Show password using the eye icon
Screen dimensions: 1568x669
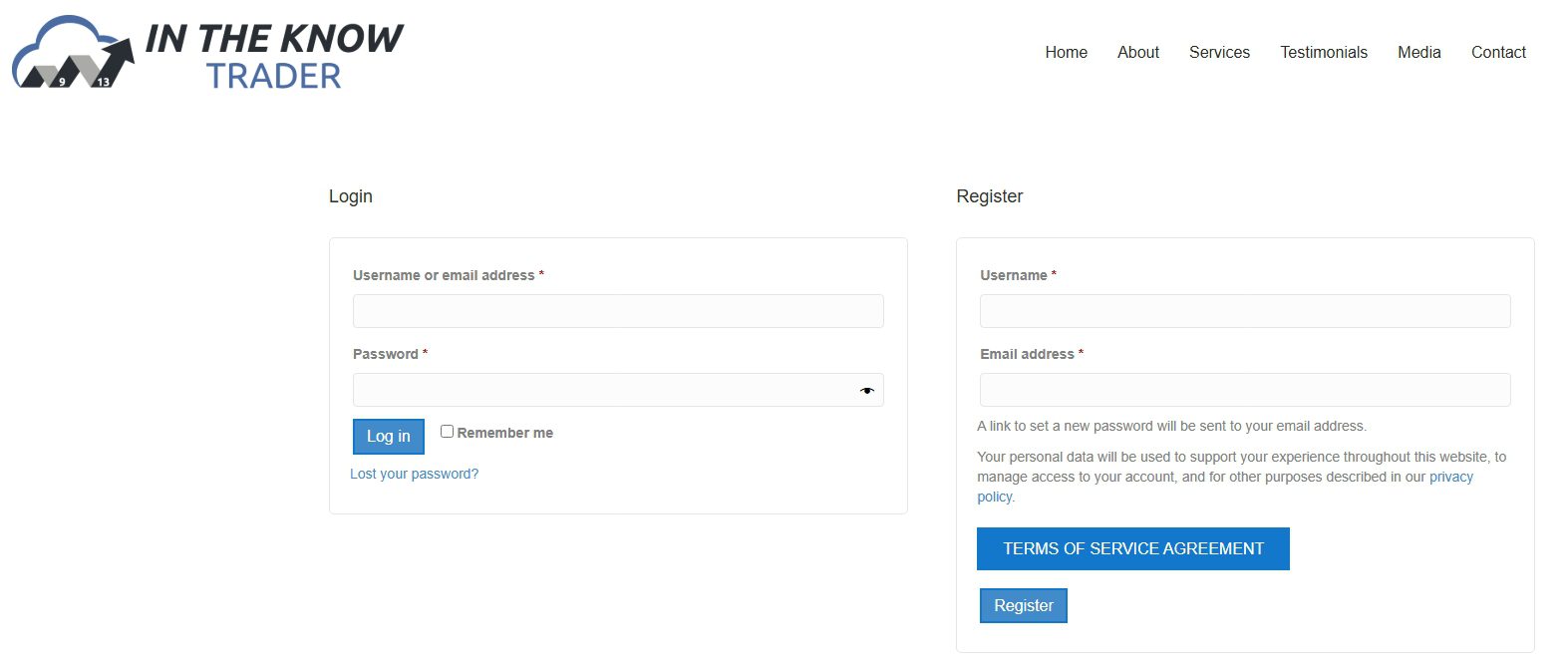(x=866, y=391)
